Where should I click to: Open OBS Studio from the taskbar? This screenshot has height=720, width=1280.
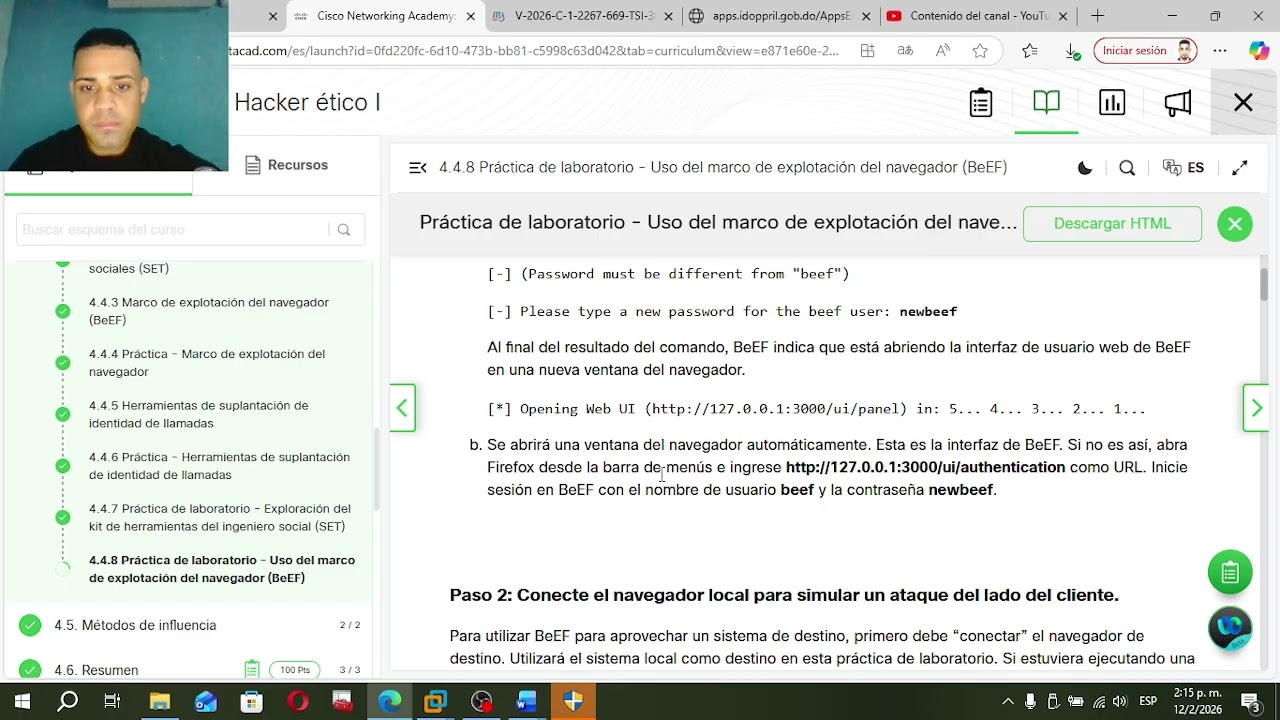[481, 701]
